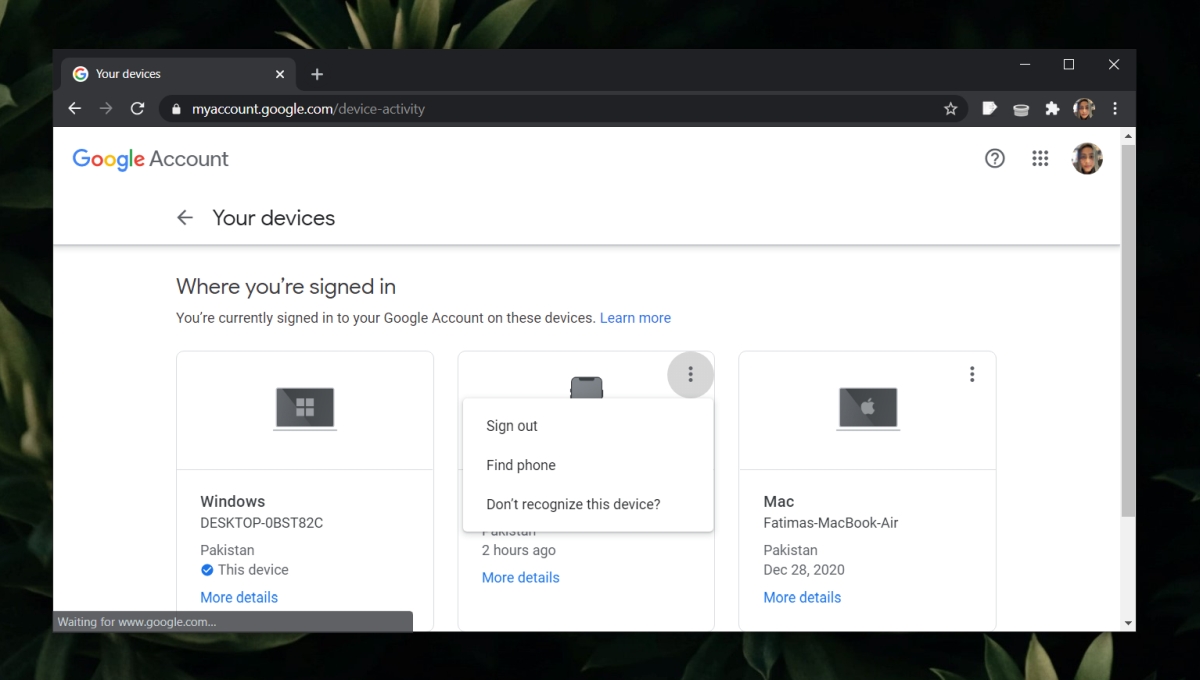Open the Chrome extensions puzzle icon
Image resolution: width=1200 pixels, height=680 pixels.
pos(1052,109)
